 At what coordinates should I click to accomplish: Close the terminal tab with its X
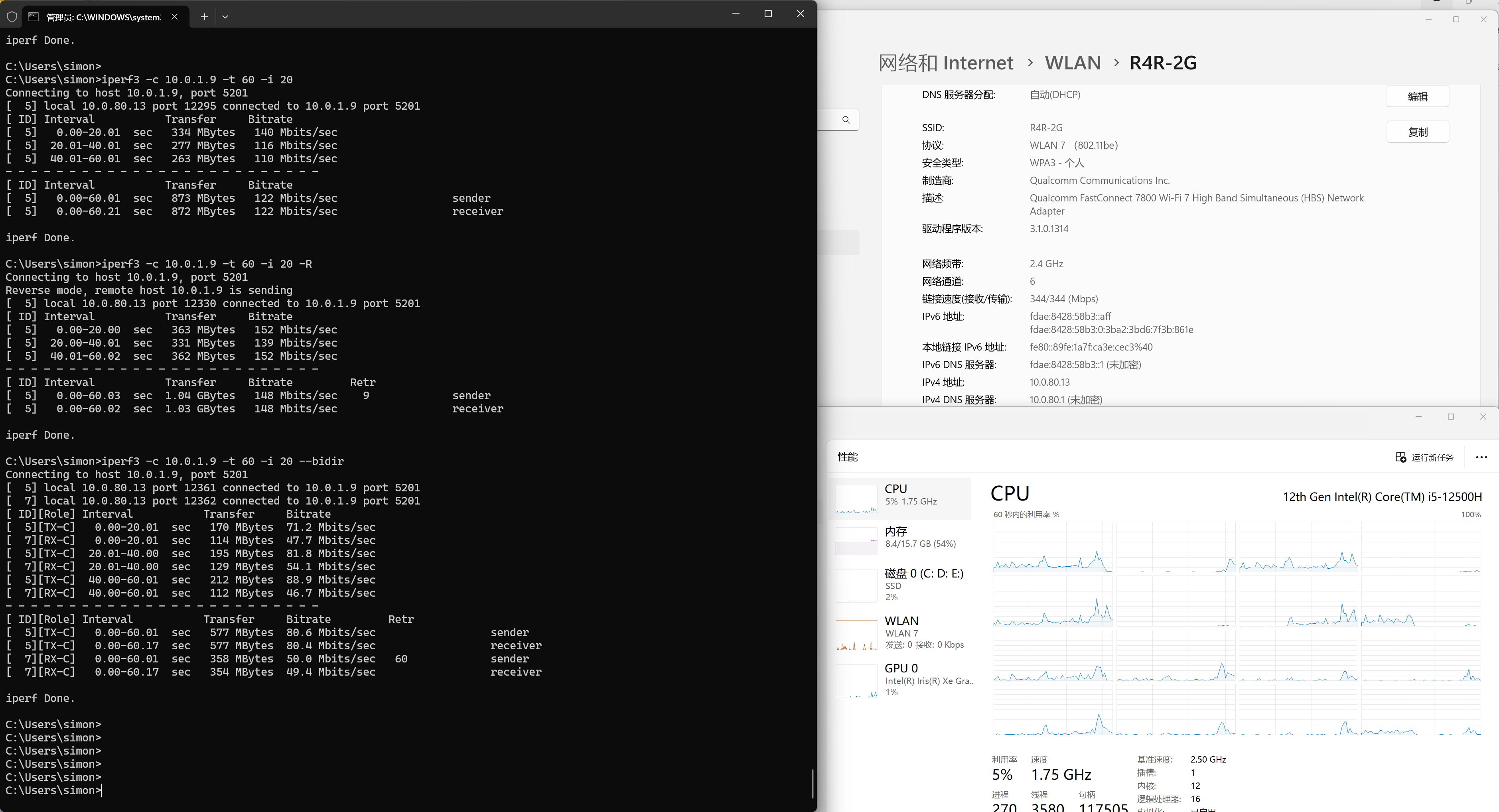175,17
